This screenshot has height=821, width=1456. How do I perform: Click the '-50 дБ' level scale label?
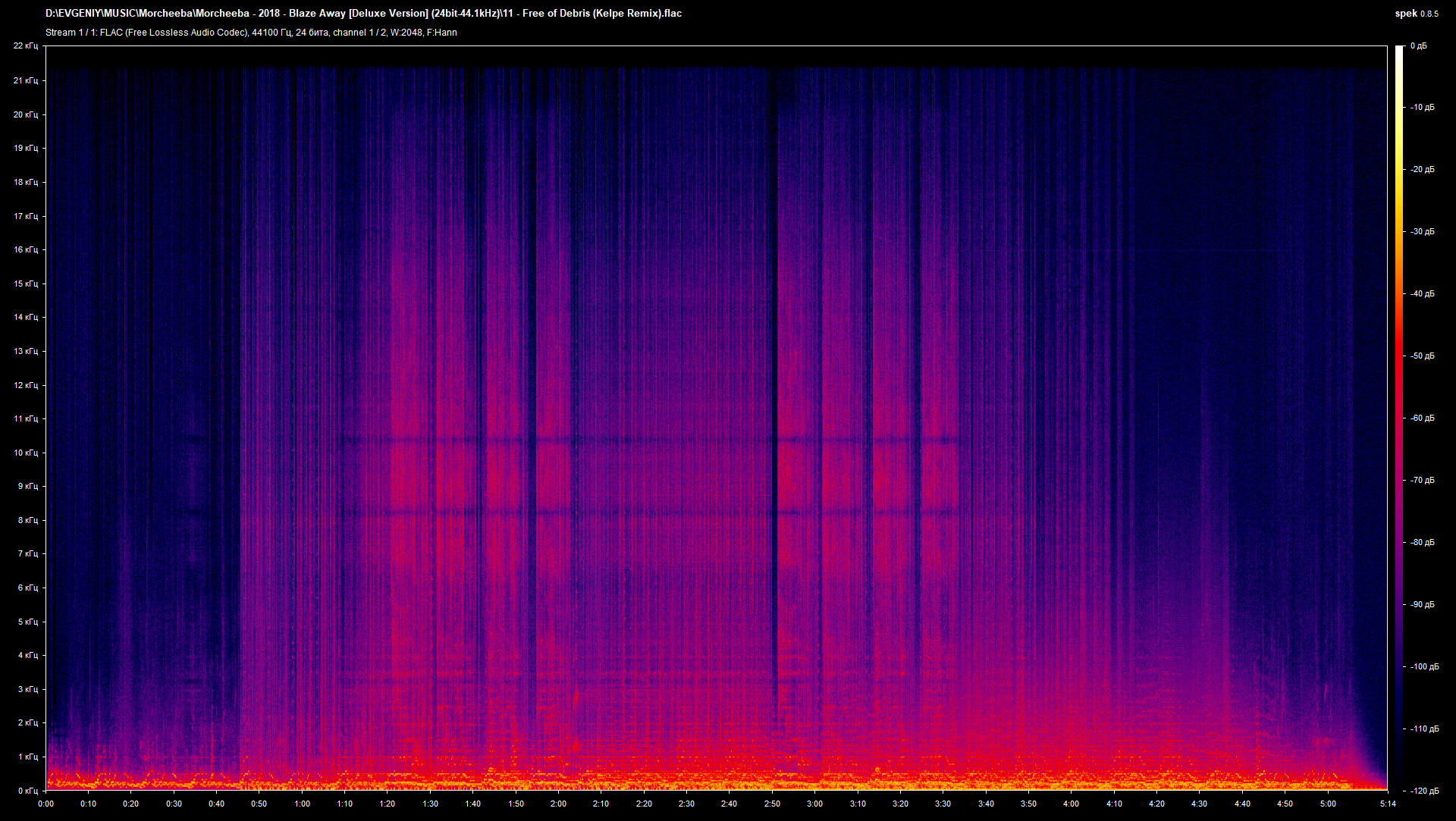1423,356
